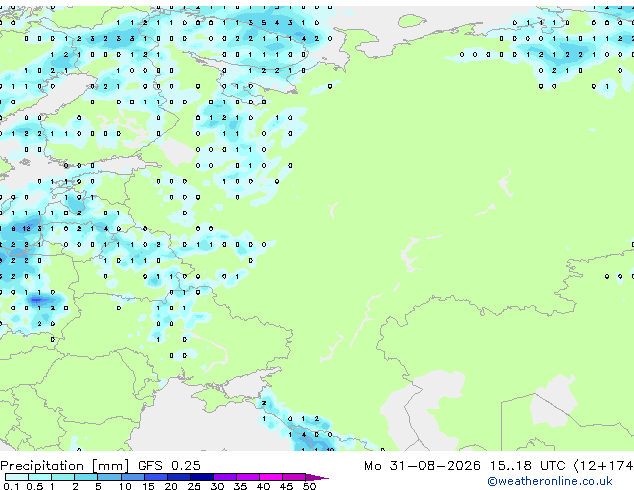Click the over-50 mm arrow legend end
The image size is (634, 490).
[317, 477]
